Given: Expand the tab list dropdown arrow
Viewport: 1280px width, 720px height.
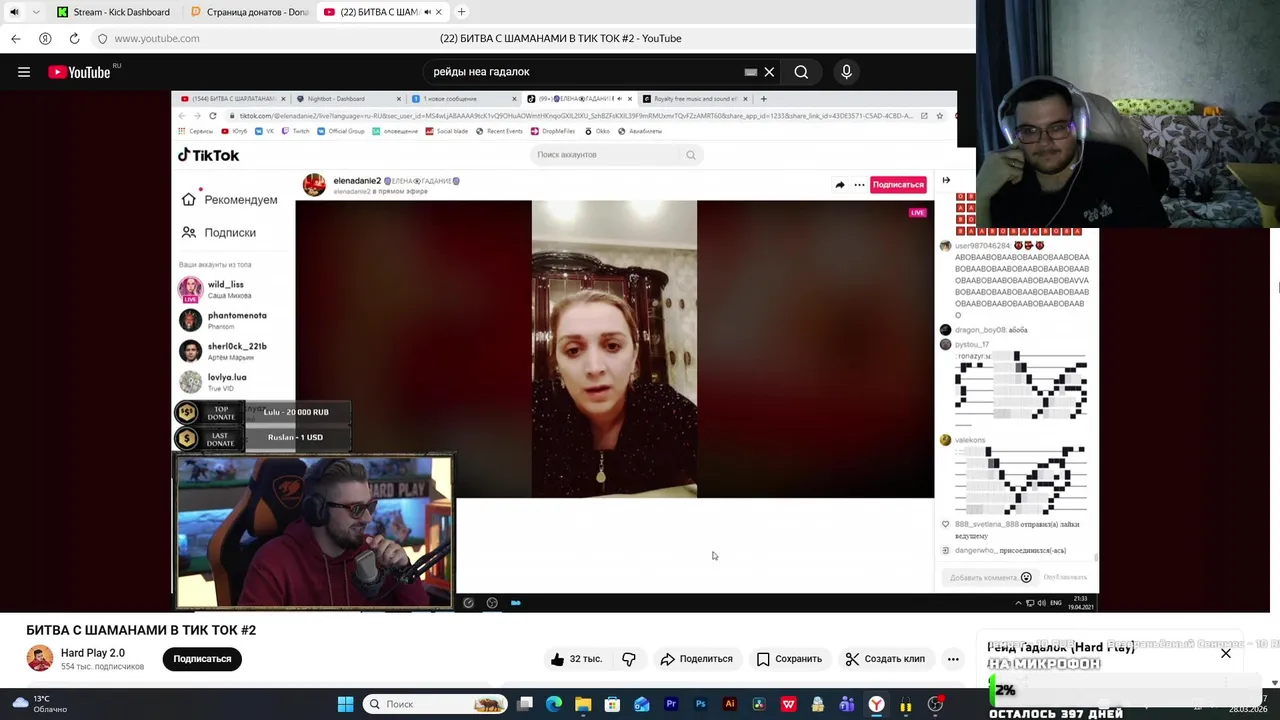Looking at the screenshot, I should 36,12.
